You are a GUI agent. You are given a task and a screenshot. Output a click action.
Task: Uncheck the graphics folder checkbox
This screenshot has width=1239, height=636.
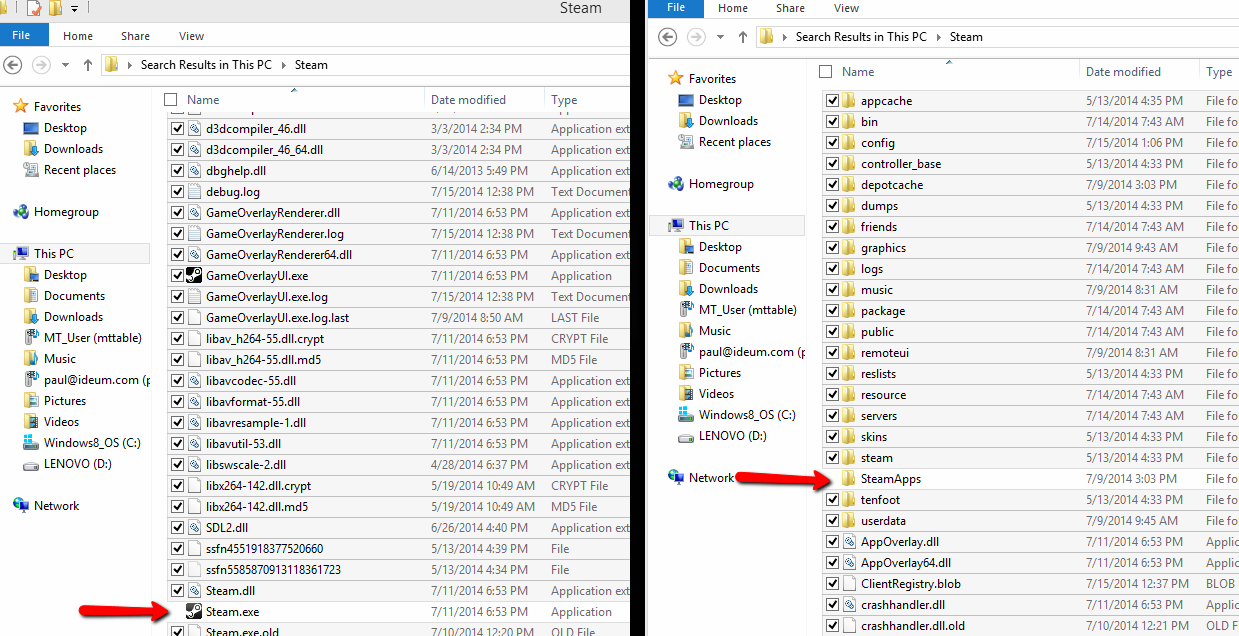pos(832,247)
